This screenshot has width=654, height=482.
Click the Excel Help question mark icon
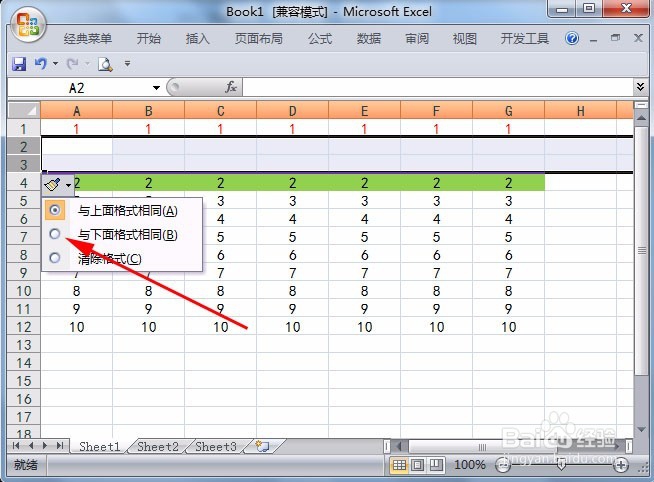click(x=572, y=39)
